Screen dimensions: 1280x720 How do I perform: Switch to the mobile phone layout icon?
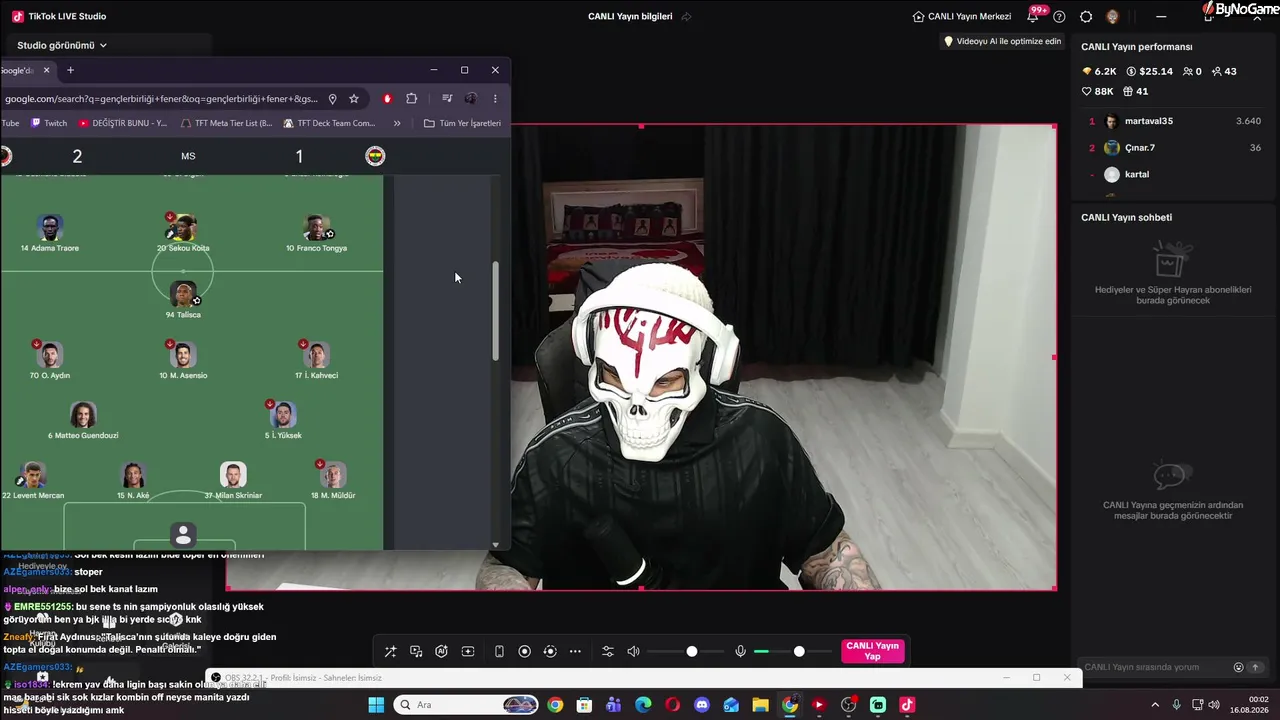pyautogui.click(x=499, y=652)
